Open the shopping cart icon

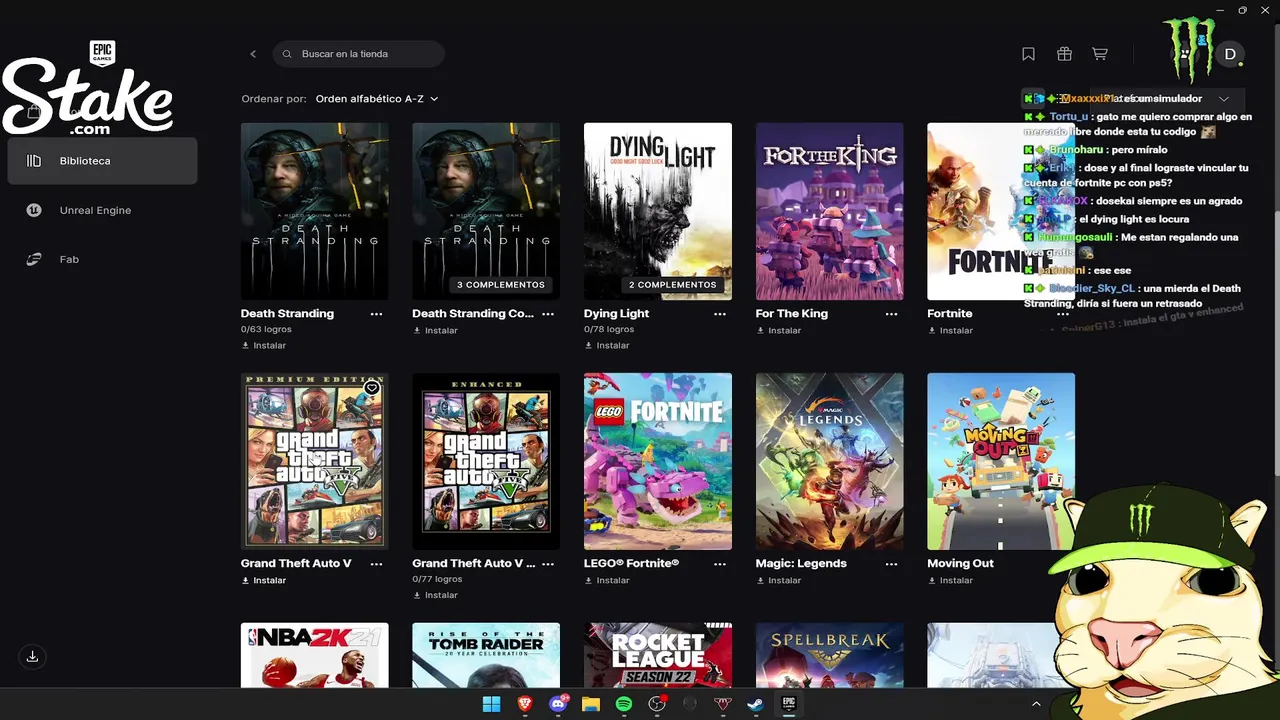(x=1100, y=54)
